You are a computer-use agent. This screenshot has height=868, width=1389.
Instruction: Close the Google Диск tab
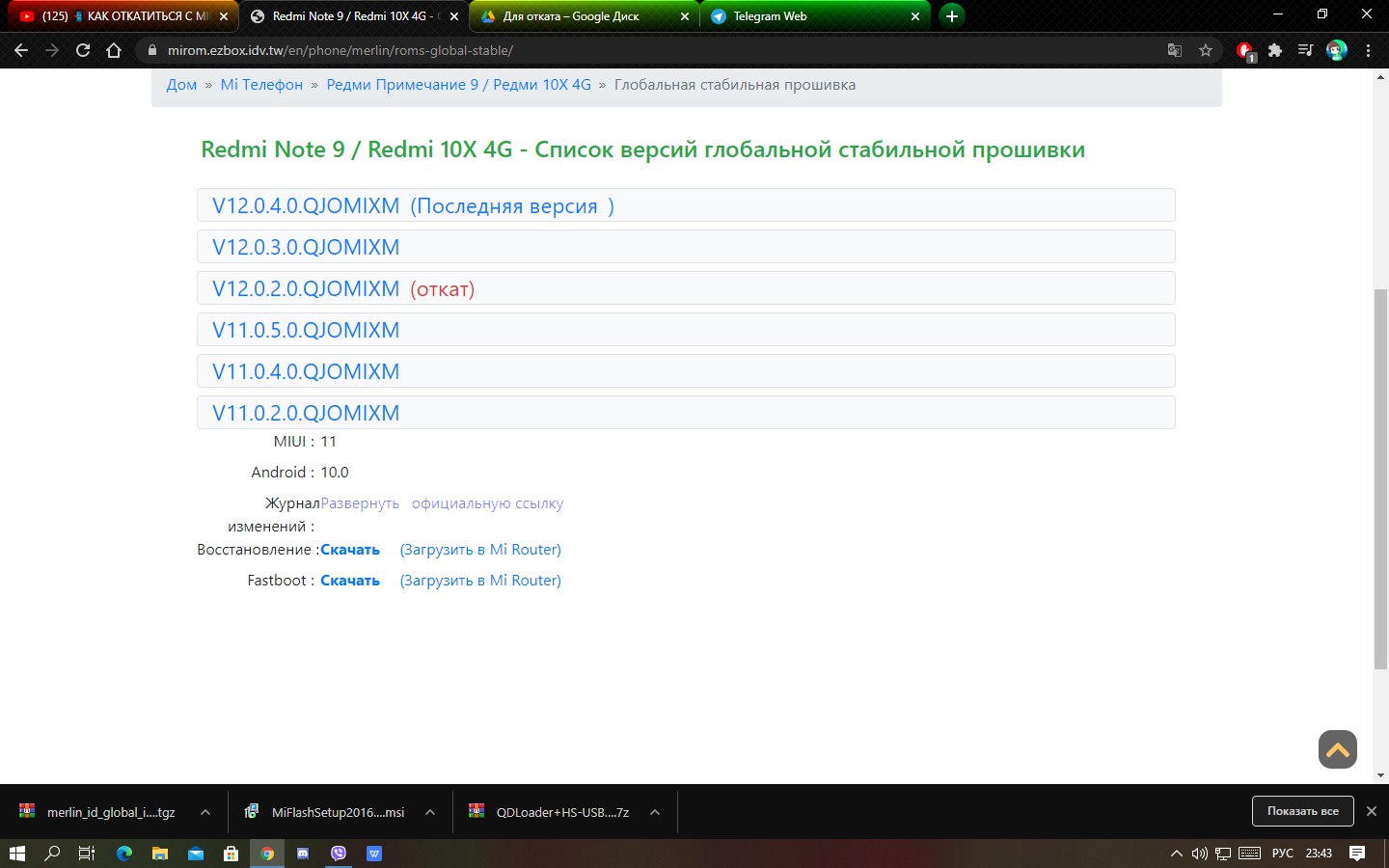685,16
